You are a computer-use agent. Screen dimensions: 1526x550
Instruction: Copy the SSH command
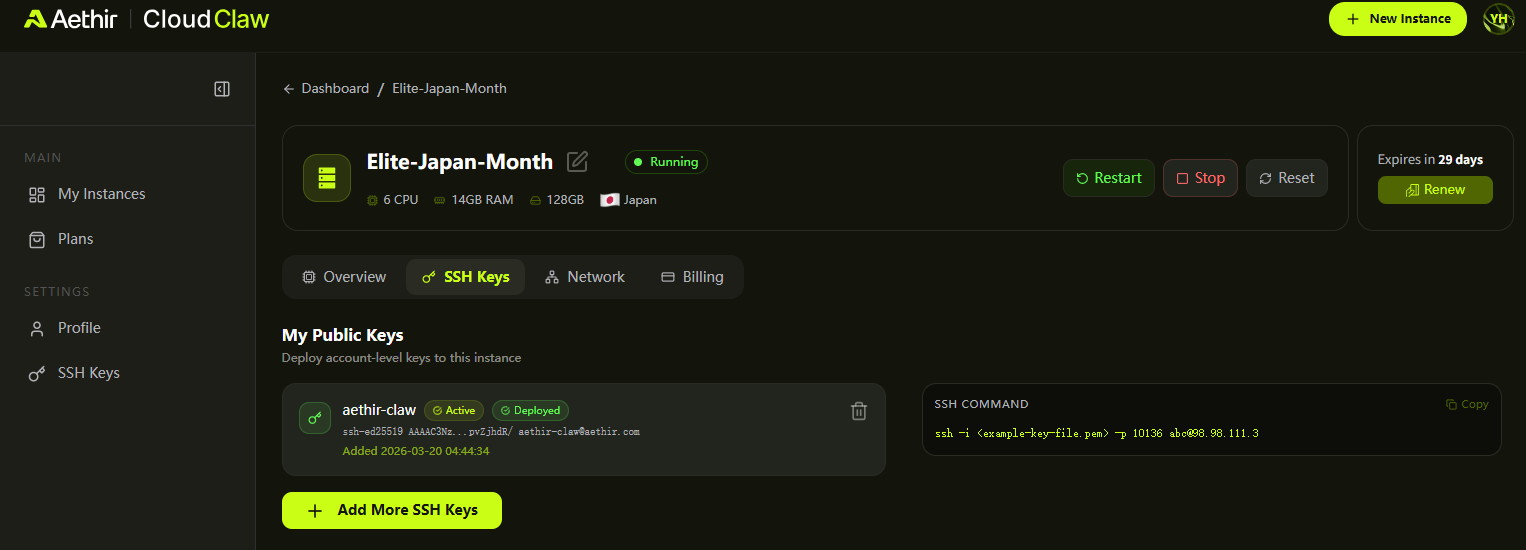click(1467, 404)
